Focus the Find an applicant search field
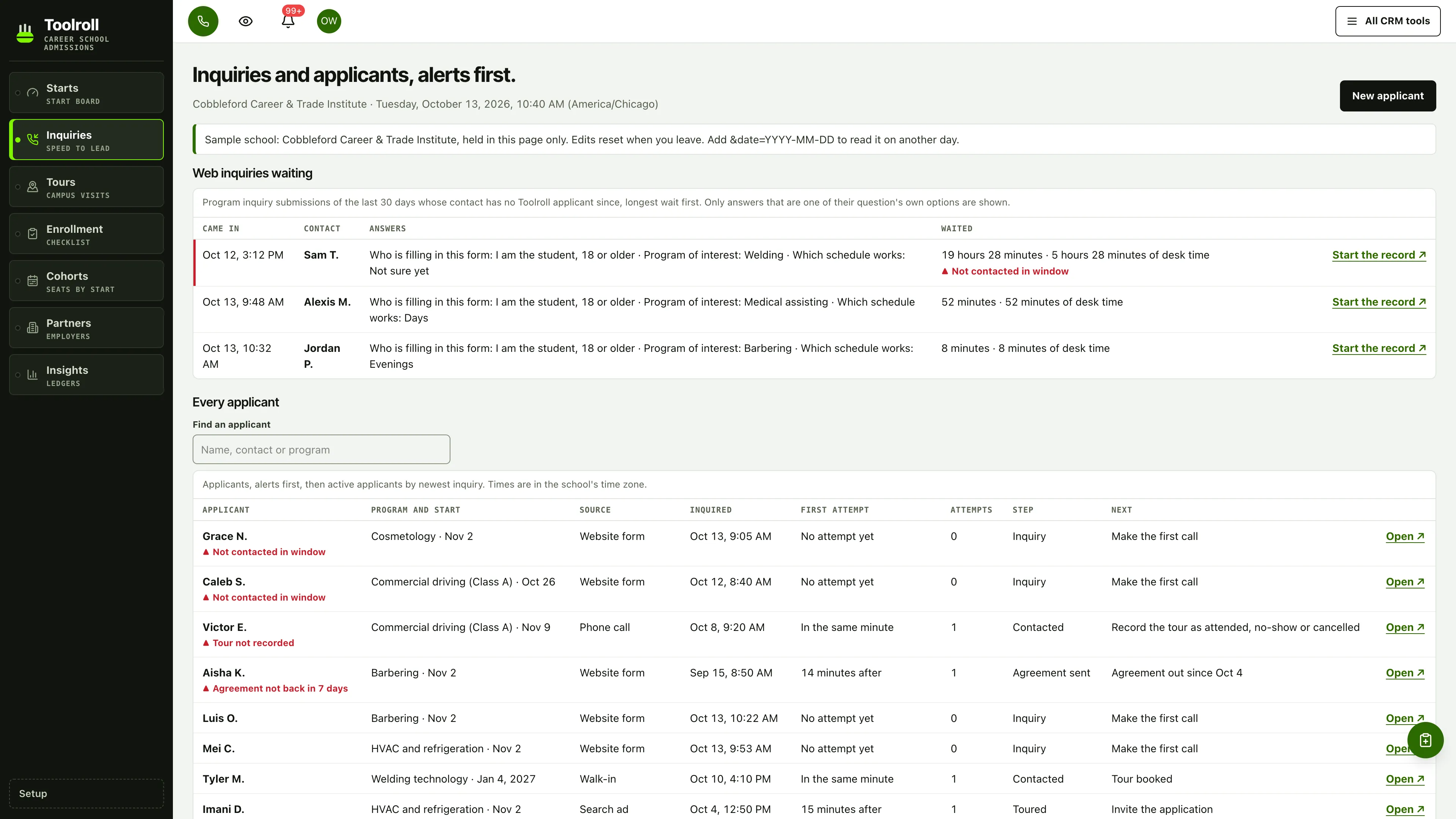The width and height of the screenshot is (1456, 819). pos(321,449)
